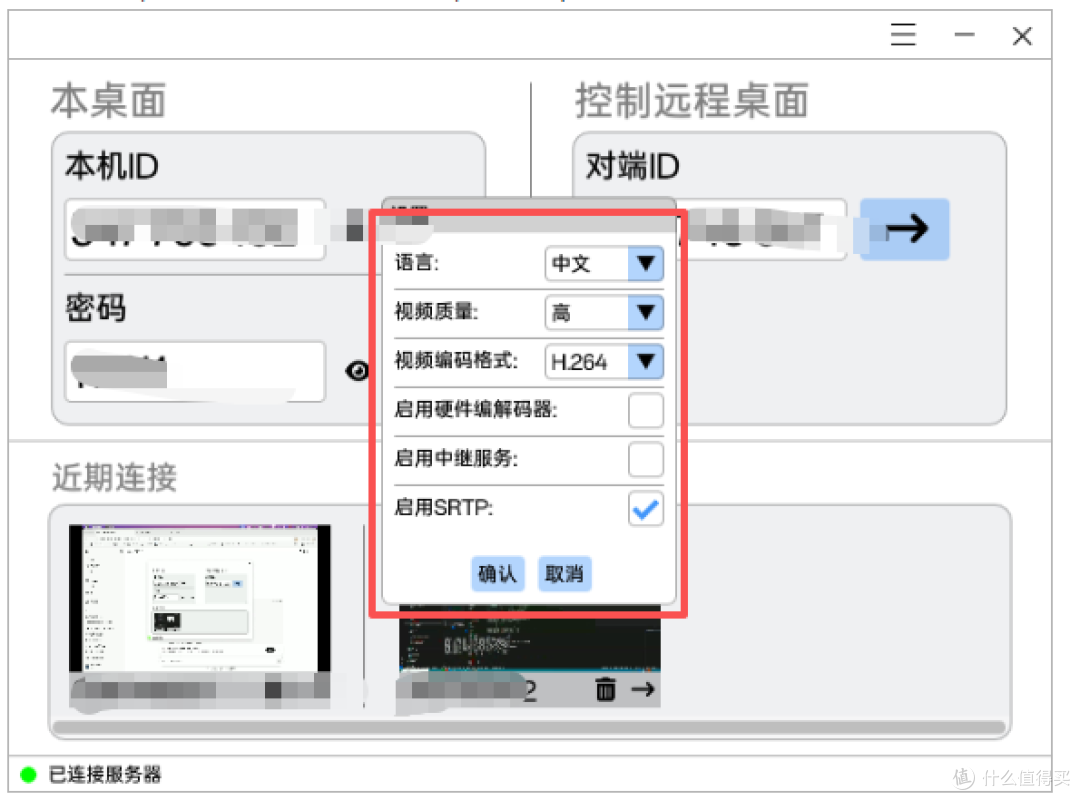The width and height of the screenshot is (1080, 800).
Task: Open the first recent connection thumbnail
Action: tap(200, 597)
